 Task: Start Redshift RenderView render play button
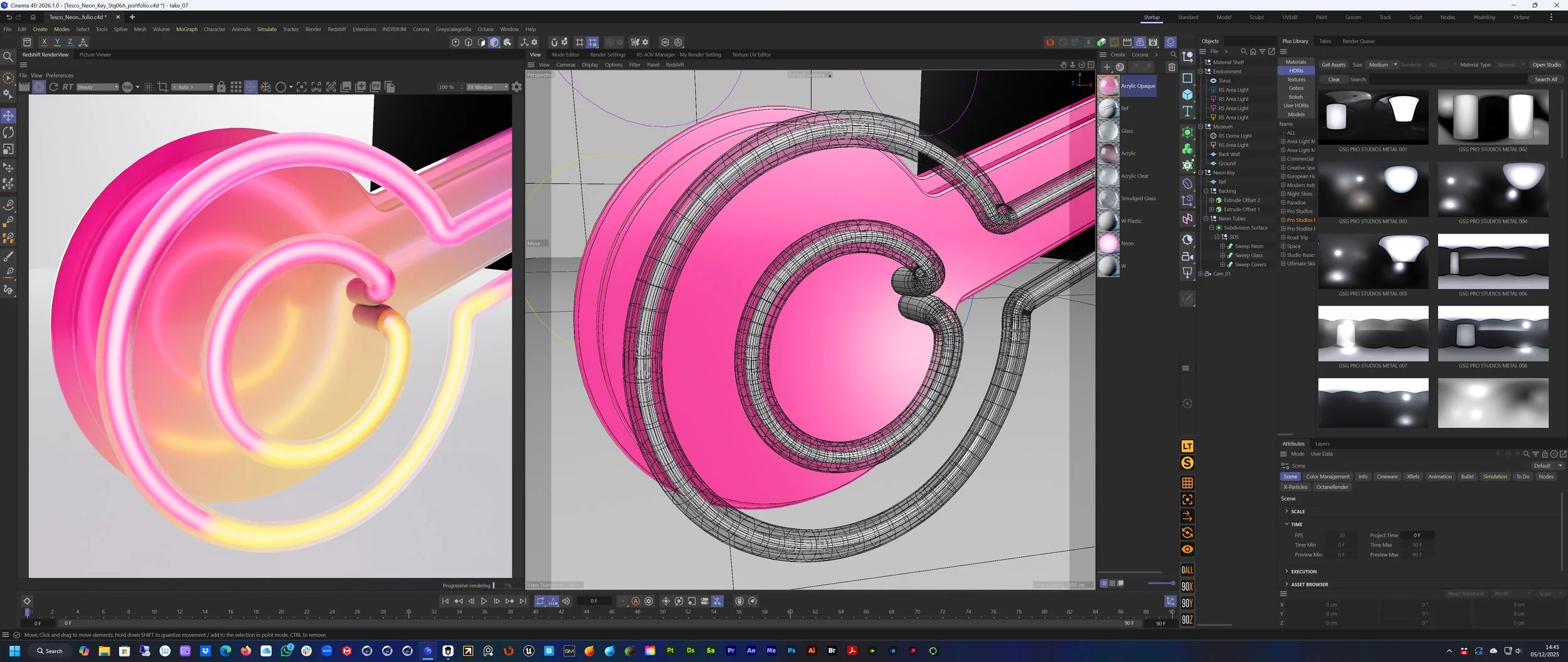coord(39,87)
